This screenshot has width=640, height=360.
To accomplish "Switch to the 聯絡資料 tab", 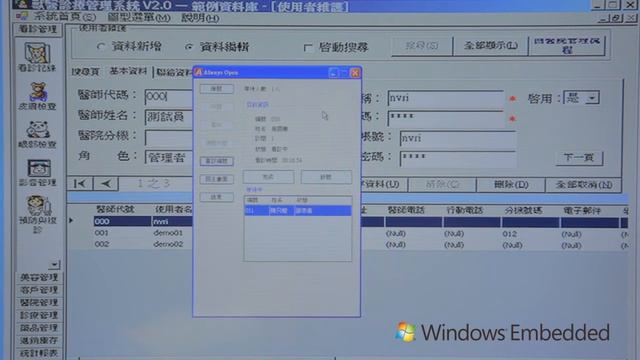I will click(x=174, y=72).
